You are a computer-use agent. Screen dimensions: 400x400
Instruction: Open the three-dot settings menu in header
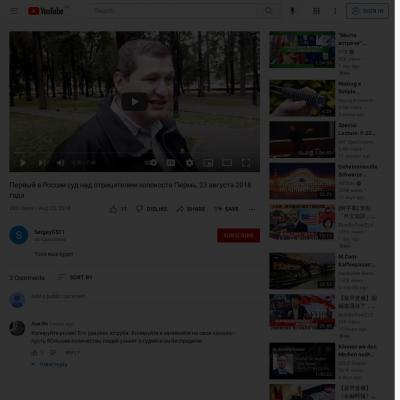(335, 11)
